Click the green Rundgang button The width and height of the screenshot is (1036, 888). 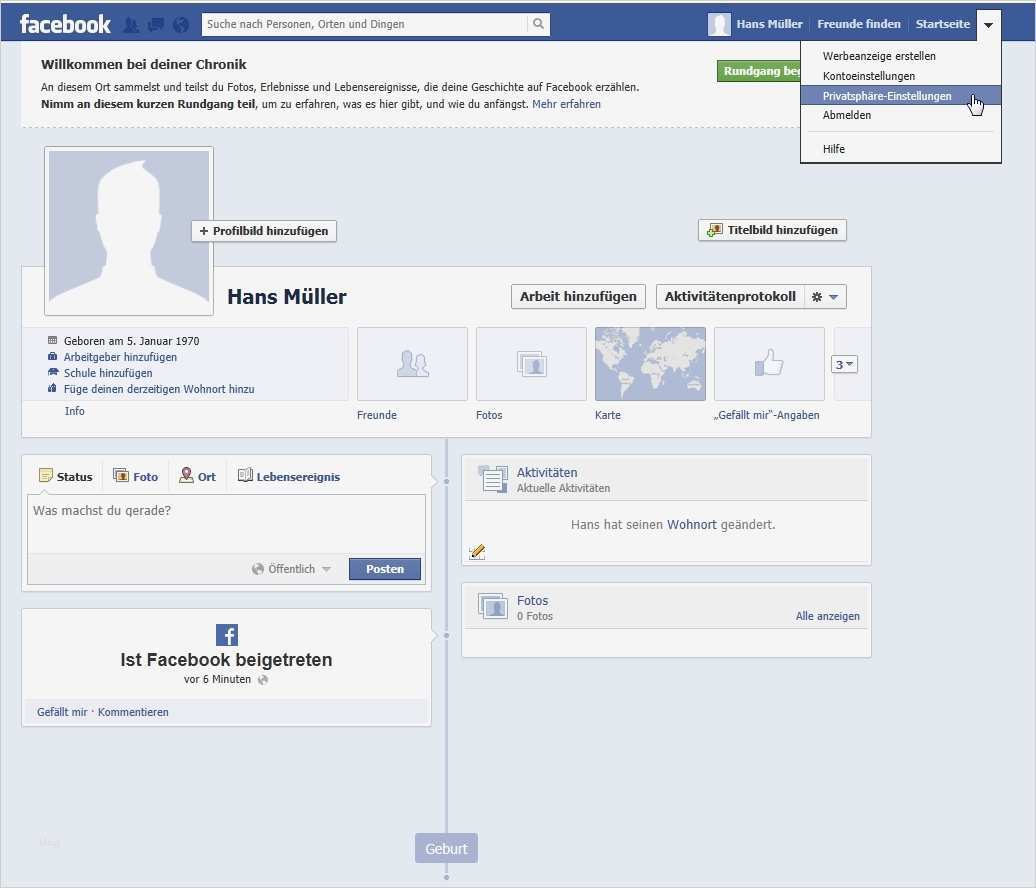pyautogui.click(x=758, y=71)
